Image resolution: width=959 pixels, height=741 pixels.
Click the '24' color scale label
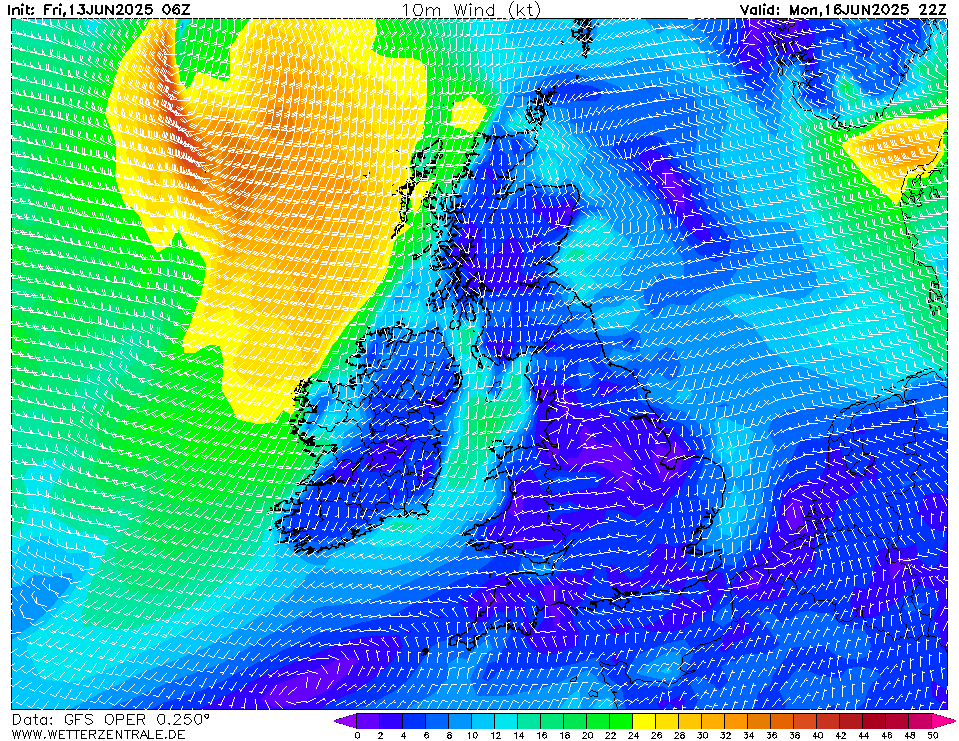click(633, 735)
